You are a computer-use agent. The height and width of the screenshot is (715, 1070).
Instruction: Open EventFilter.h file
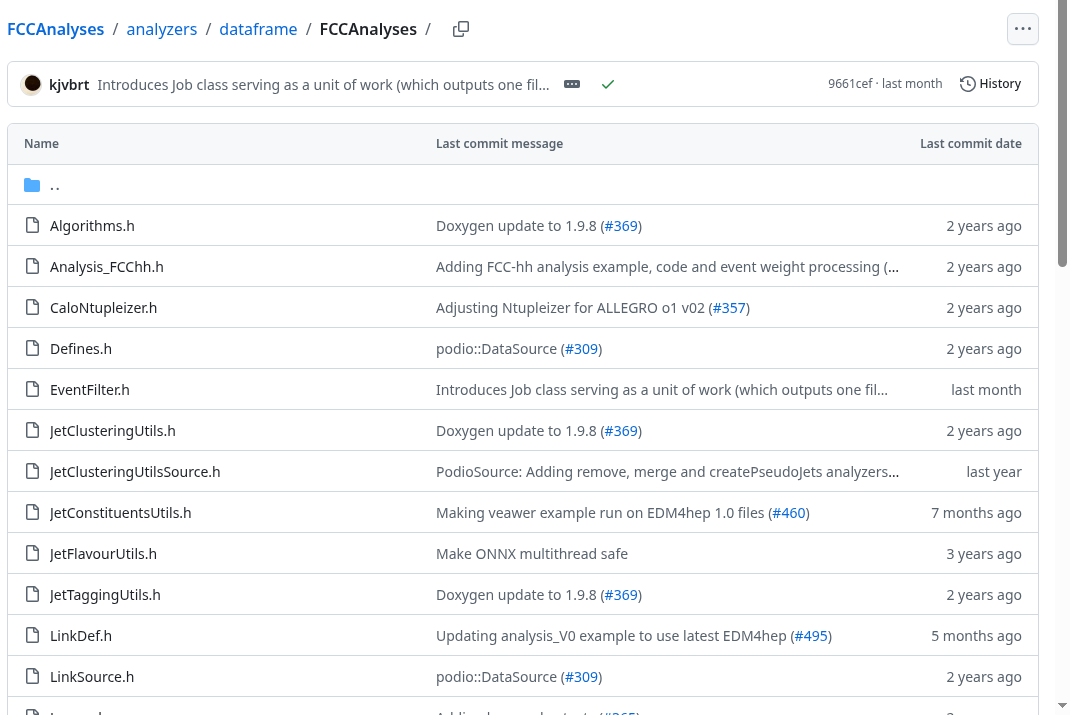(x=89, y=390)
